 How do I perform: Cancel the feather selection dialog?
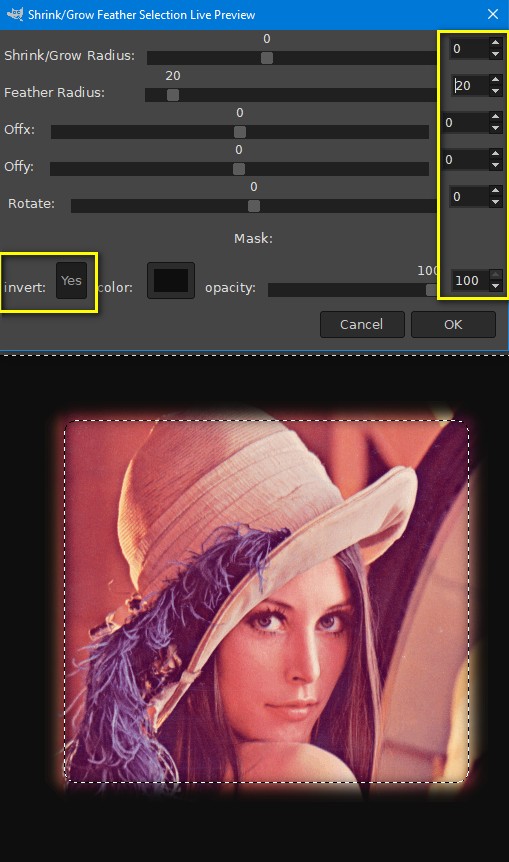(362, 324)
